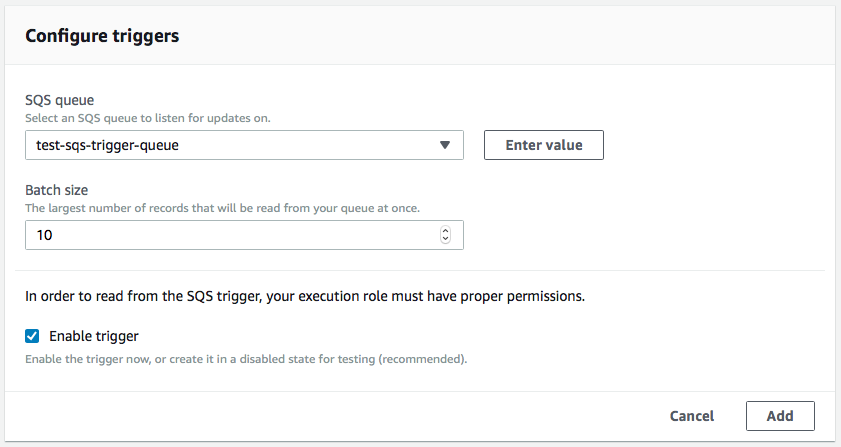Click the queue name text test-sqs-trigger-queue
Viewport: 841px width, 447px height.
tap(107, 145)
